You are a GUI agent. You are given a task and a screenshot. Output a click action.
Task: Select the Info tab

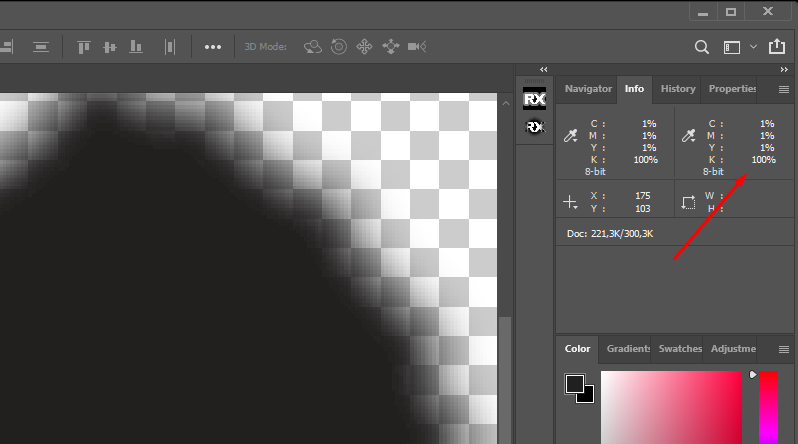(x=634, y=89)
